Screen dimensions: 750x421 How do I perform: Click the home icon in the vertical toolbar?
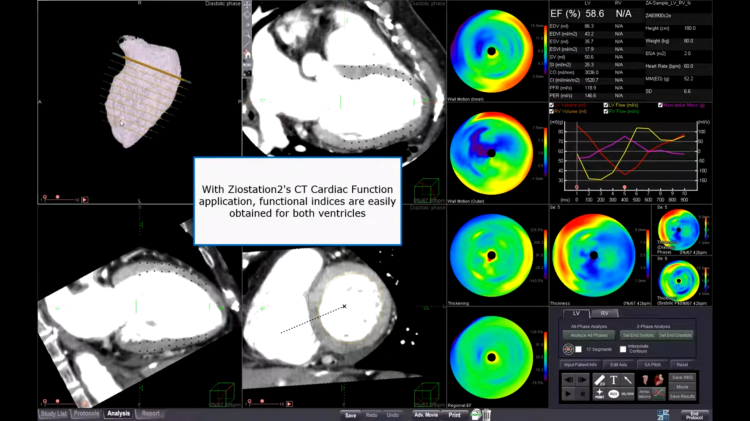(x=247, y=54)
